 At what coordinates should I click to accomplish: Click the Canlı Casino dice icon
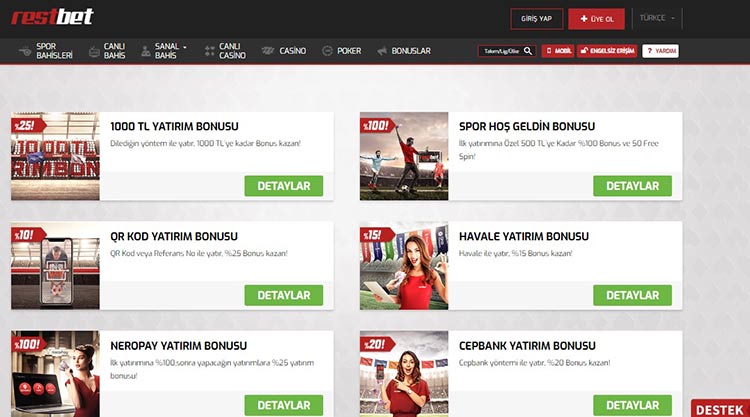click(210, 50)
